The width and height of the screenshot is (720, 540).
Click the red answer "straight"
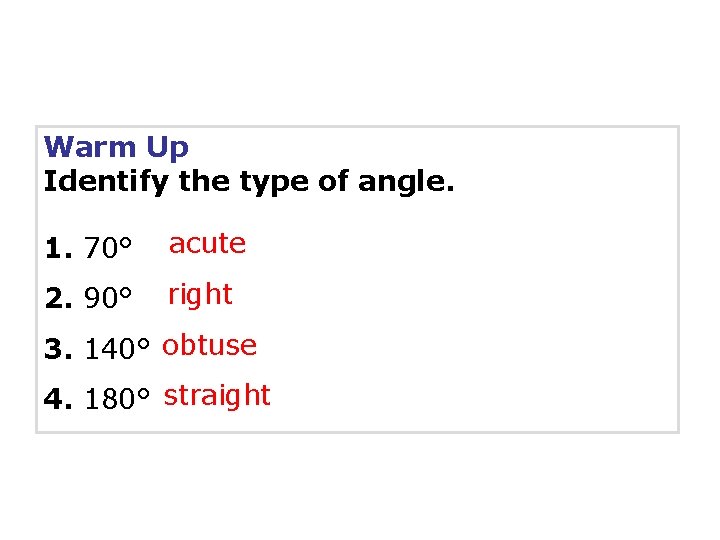[217, 396]
